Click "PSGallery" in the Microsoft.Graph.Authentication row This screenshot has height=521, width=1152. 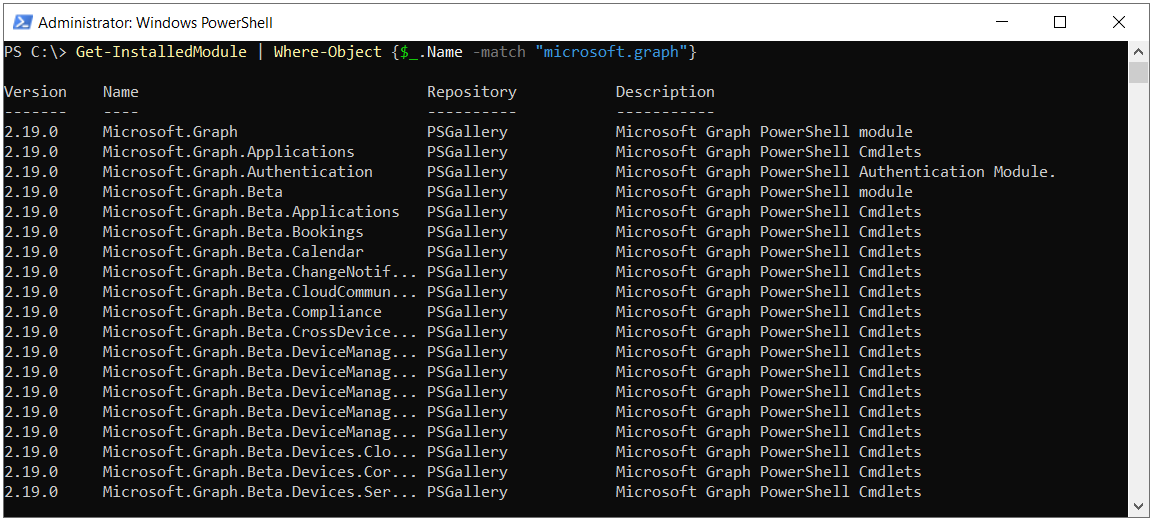point(467,172)
